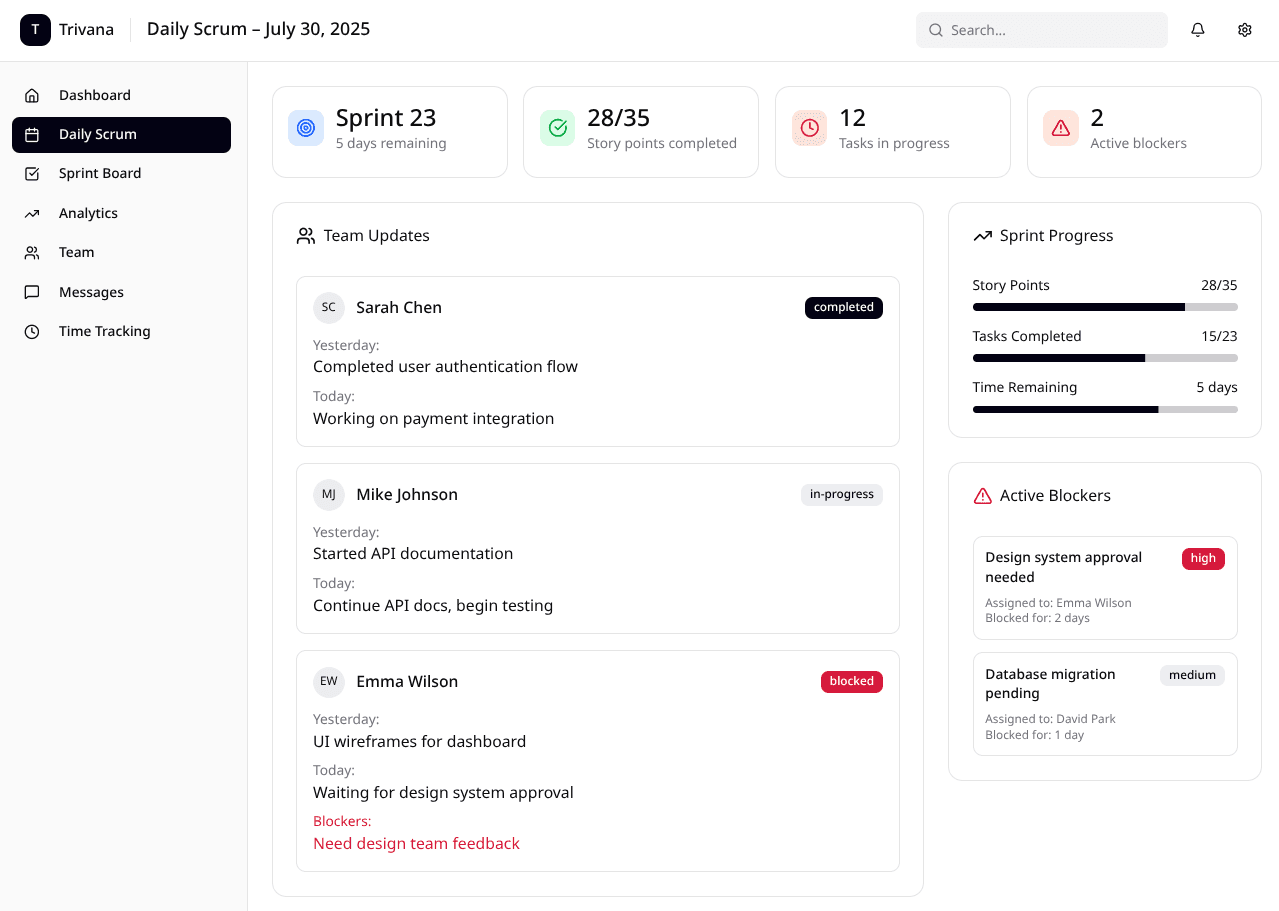Screen dimensions: 1279x911
Task: Click Sarah Chen's SC avatar
Action: coord(329,308)
